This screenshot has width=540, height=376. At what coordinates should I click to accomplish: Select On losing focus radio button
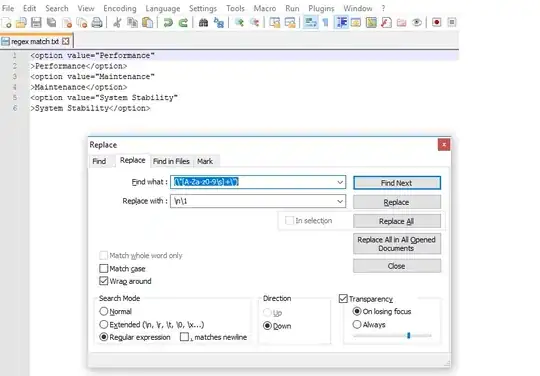click(x=357, y=311)
